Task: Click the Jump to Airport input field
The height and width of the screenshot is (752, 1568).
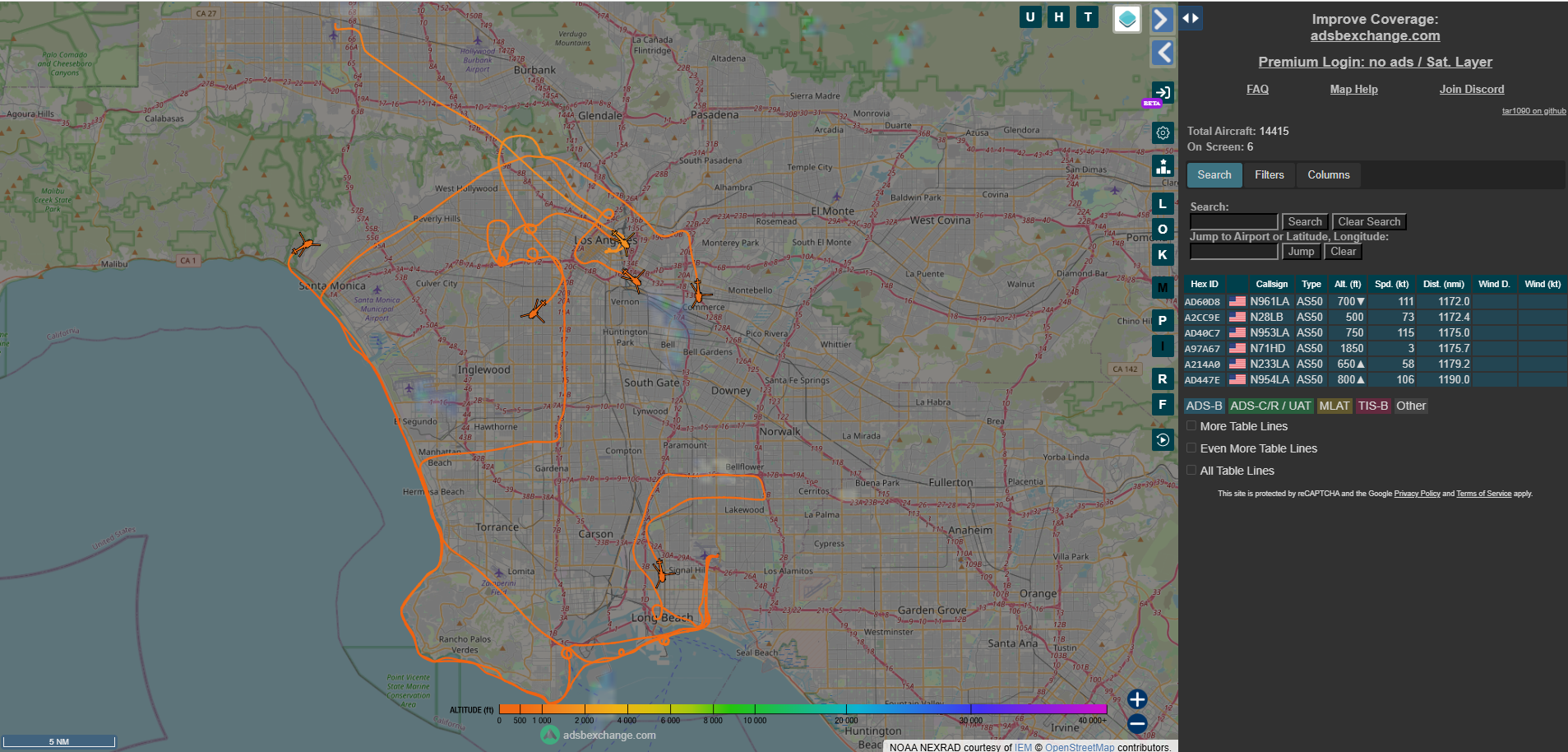Action: (1233, 252)
